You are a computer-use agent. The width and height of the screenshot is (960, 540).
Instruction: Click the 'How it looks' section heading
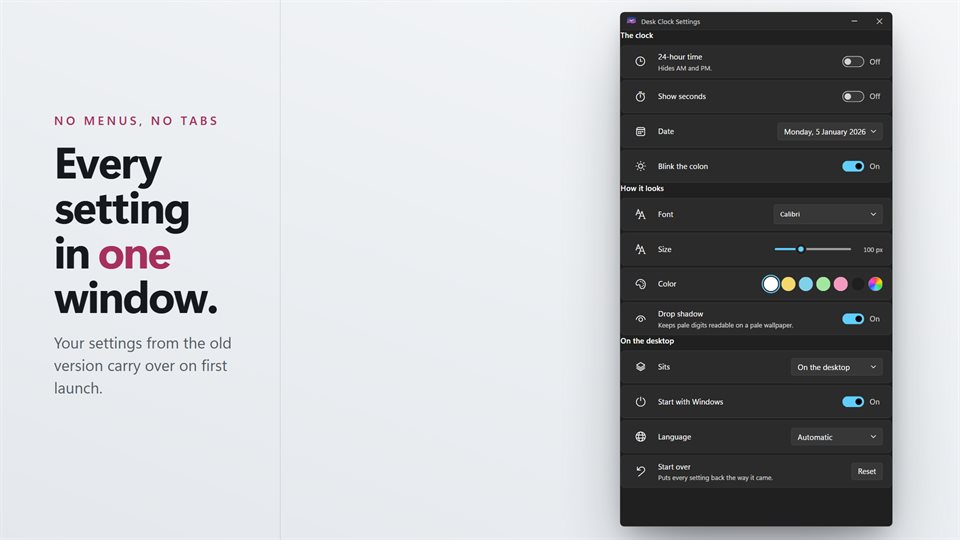point(642,189)
